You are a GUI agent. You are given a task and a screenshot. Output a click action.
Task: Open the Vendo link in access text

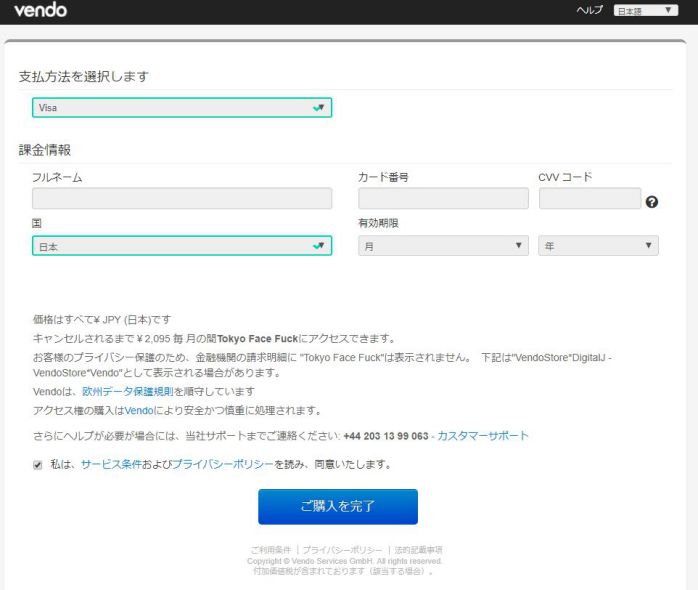(139, 411)
